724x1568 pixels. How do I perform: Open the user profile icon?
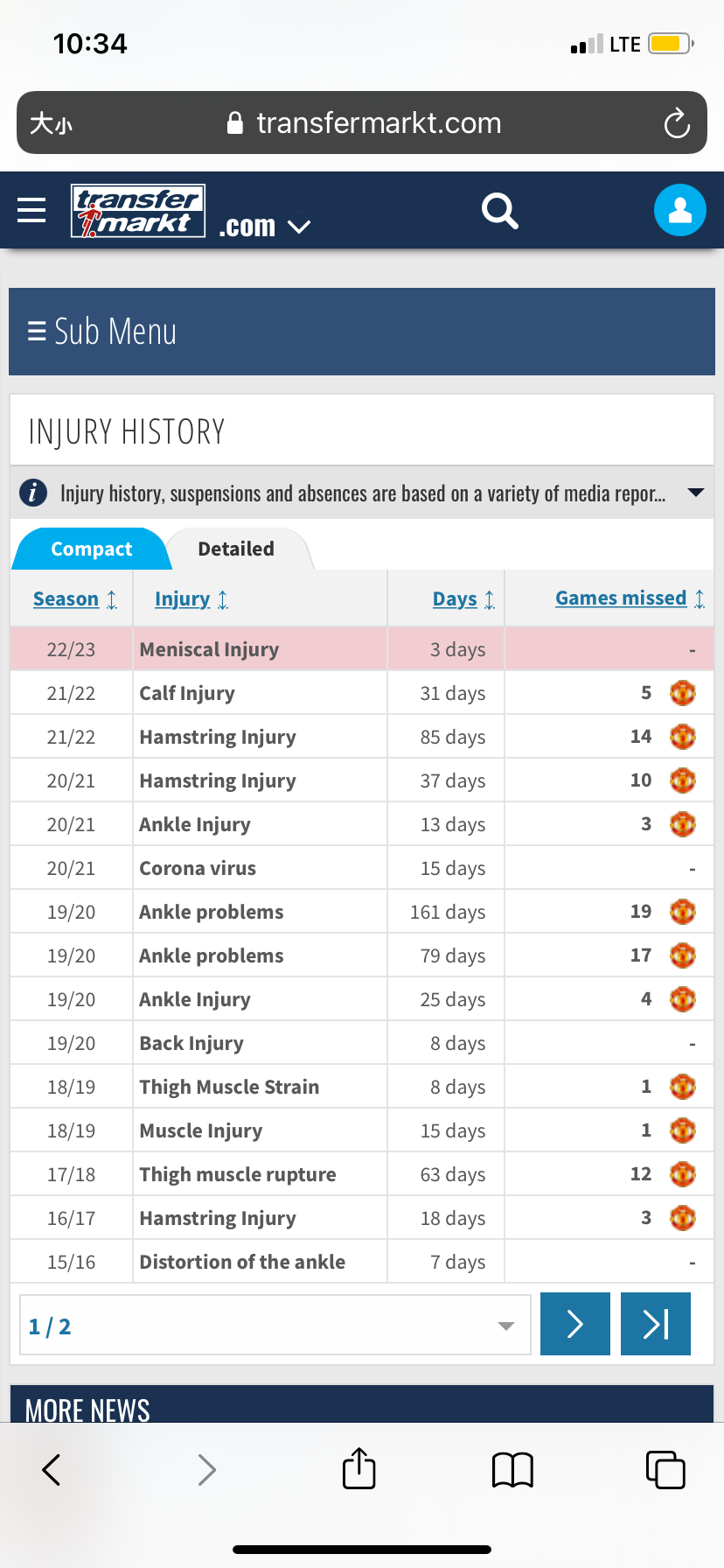[680, 210]
